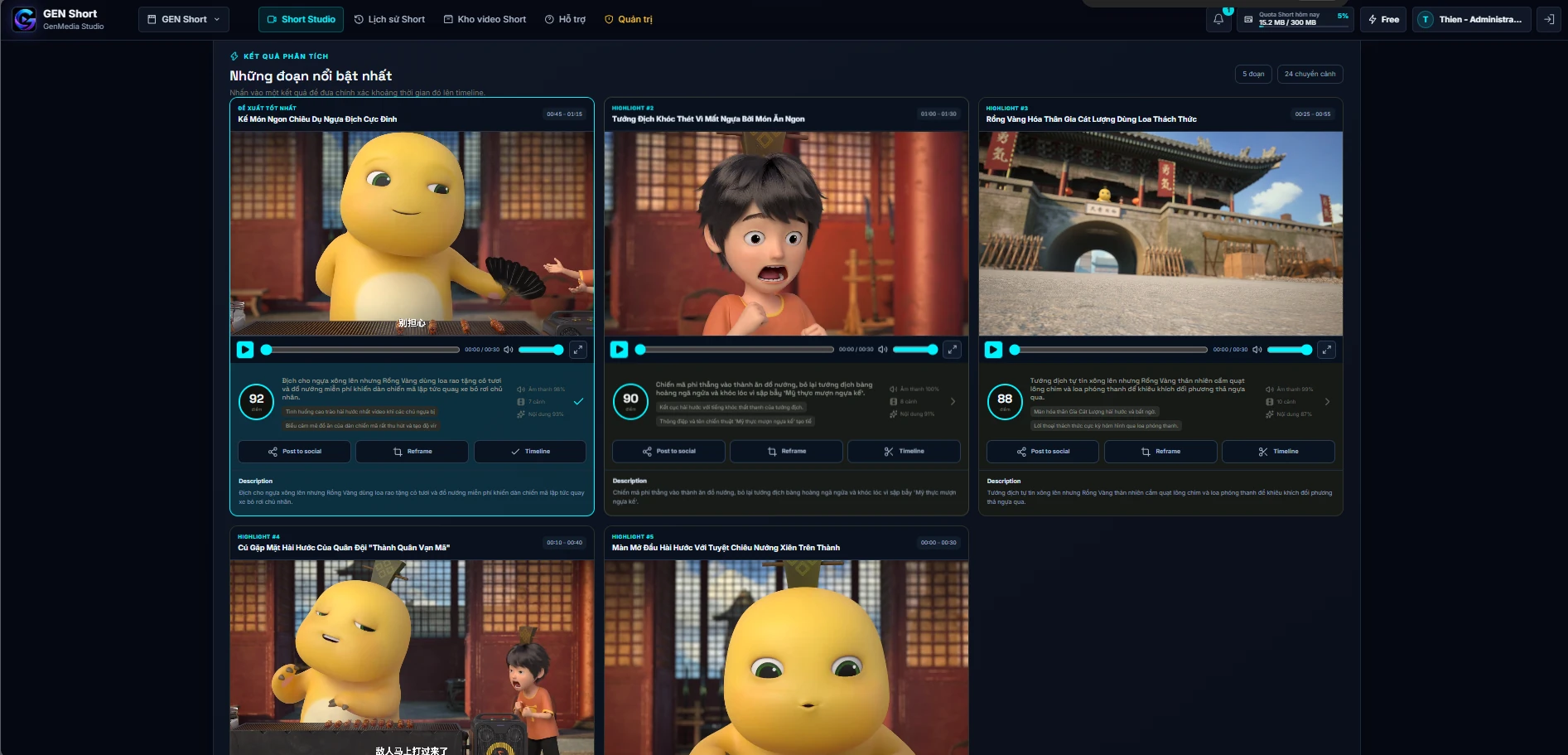Image resolution: width=1568 pixels, height=755 pixels.
Task: Open fullscreen for the score 88 video
Action: coord(1327,350)
